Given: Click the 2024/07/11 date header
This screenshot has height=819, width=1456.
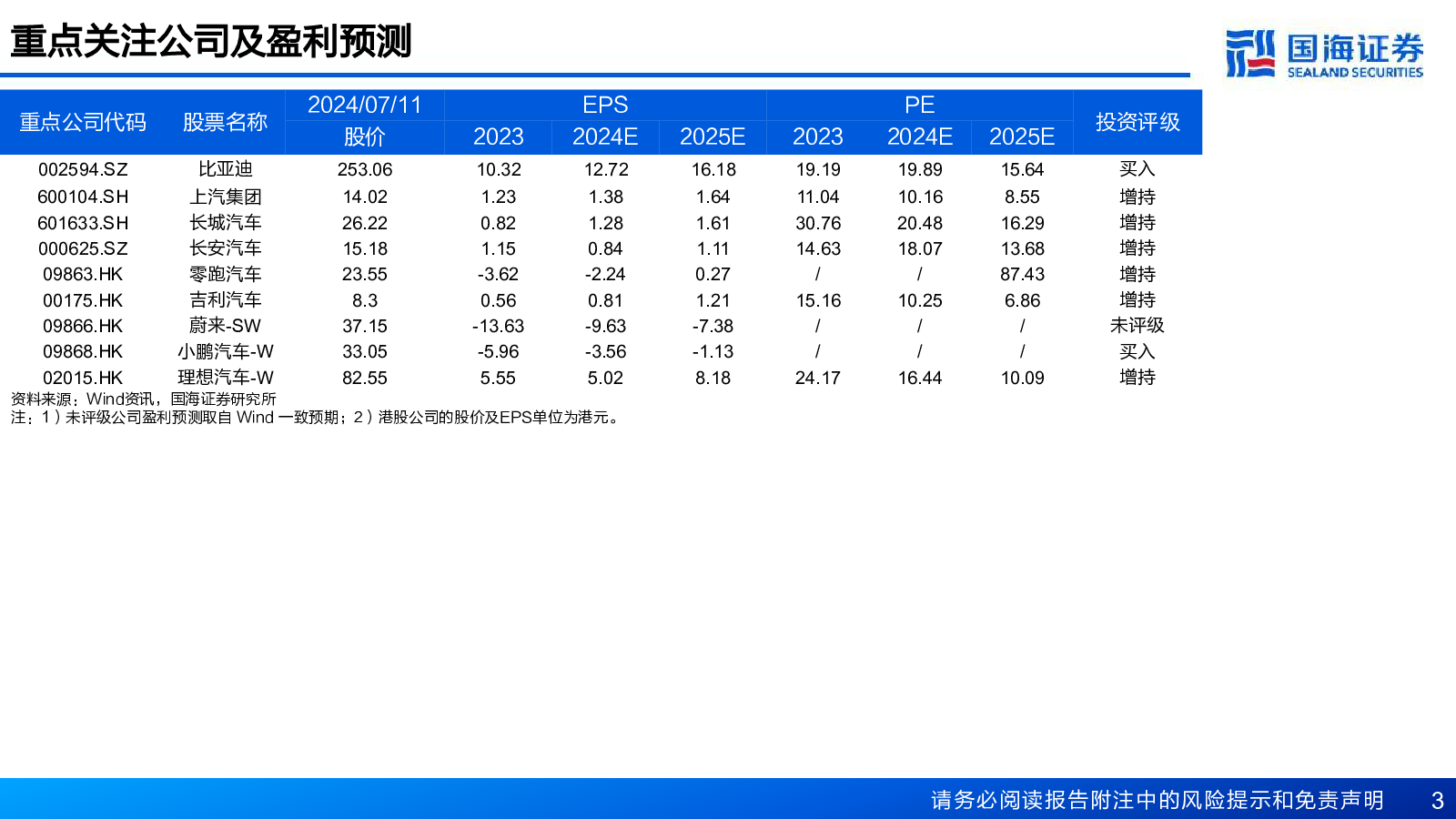Looking at the screenshot, I should (x=365, y=105).
